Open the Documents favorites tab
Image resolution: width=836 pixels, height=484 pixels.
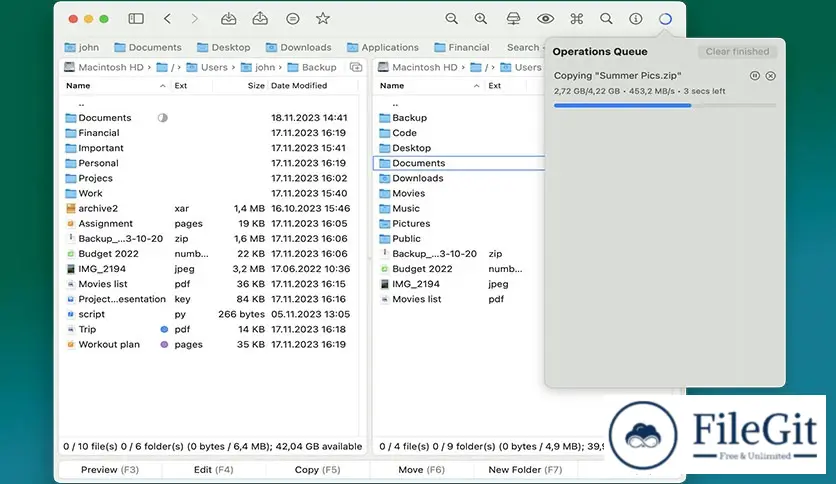pyautogui.click(x=148, y=47)
